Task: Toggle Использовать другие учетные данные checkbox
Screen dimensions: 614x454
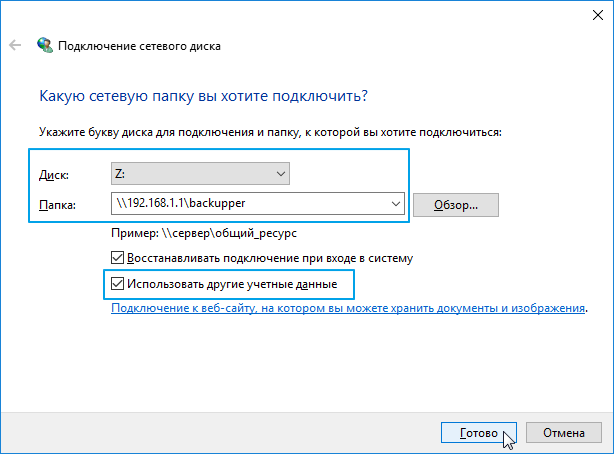Action: [117, 284]
